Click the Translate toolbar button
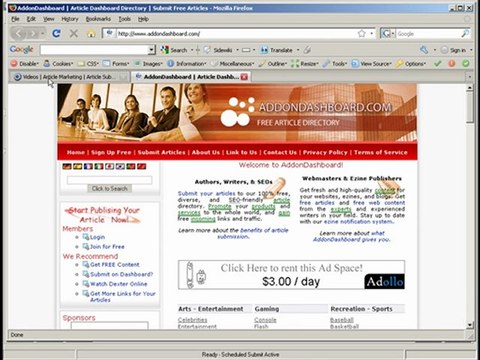This screenshot has width=480, height=360. [277, 50]
